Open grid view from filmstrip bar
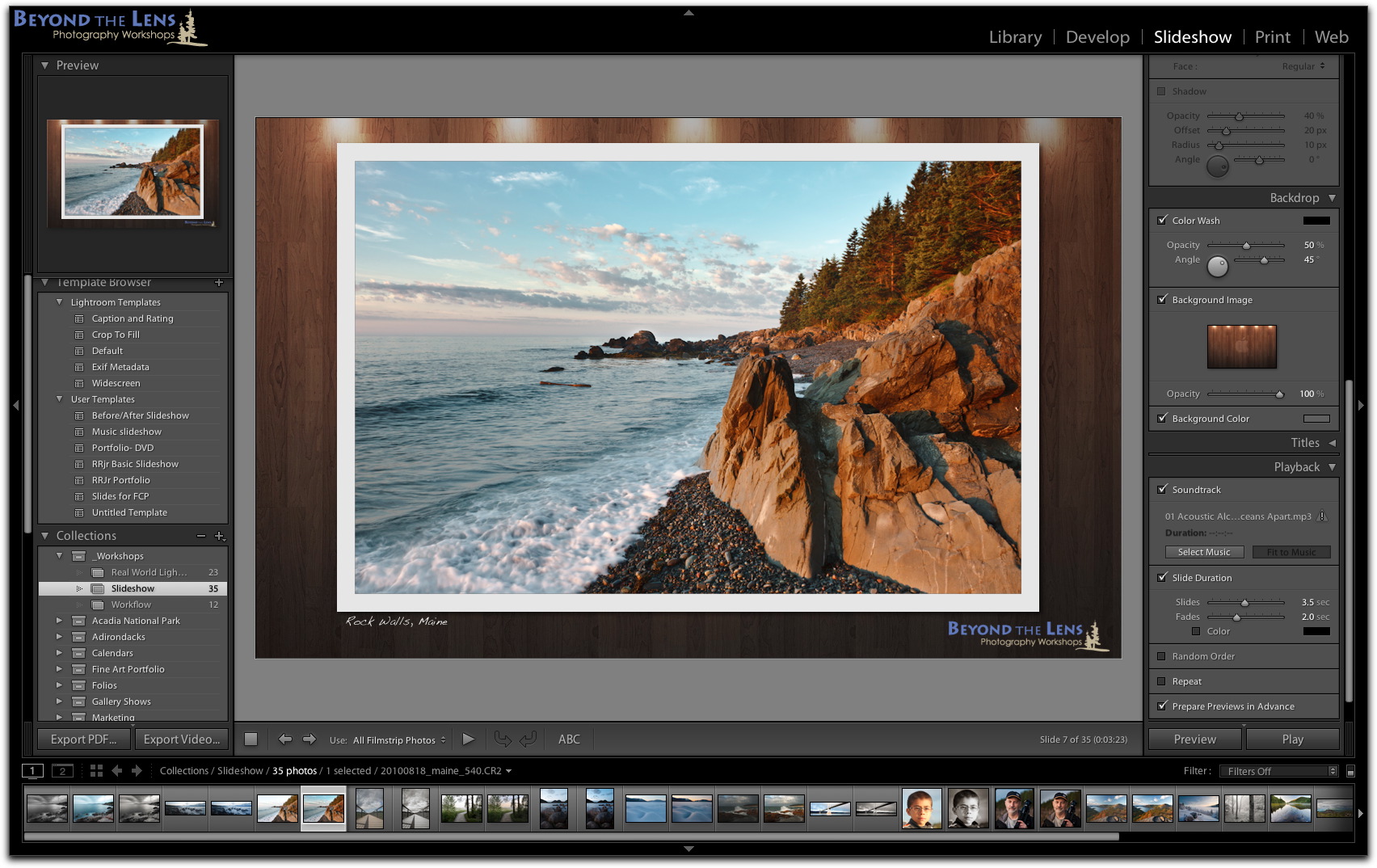 pos(96,771)
